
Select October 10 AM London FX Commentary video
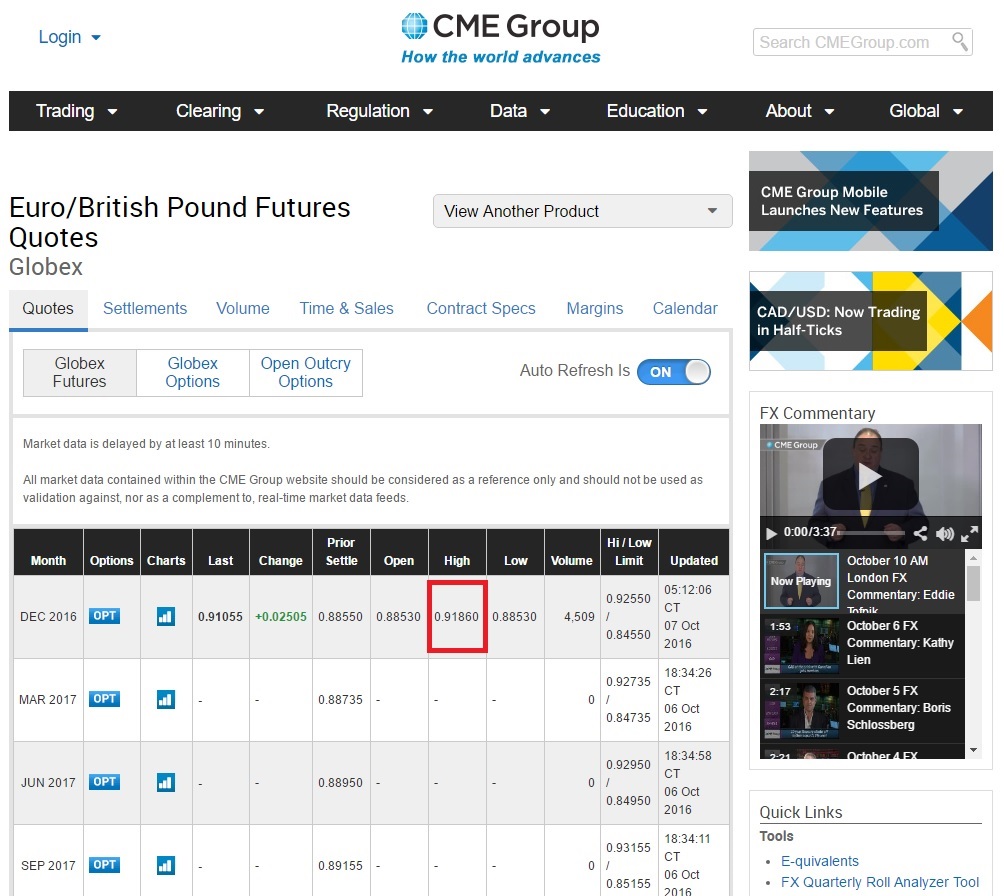coord(862,582)
